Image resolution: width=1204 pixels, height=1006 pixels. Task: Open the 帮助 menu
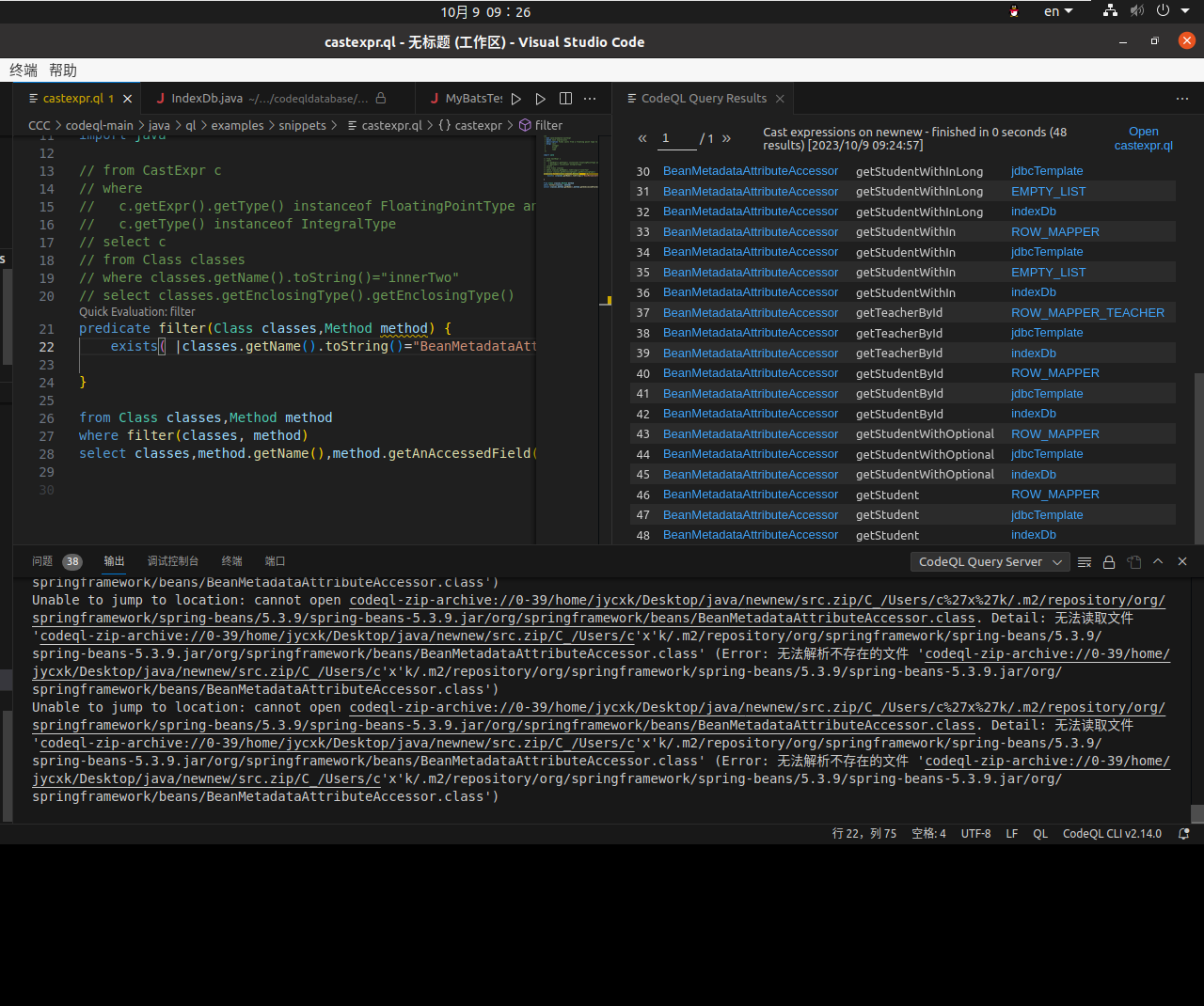[63, 71]
